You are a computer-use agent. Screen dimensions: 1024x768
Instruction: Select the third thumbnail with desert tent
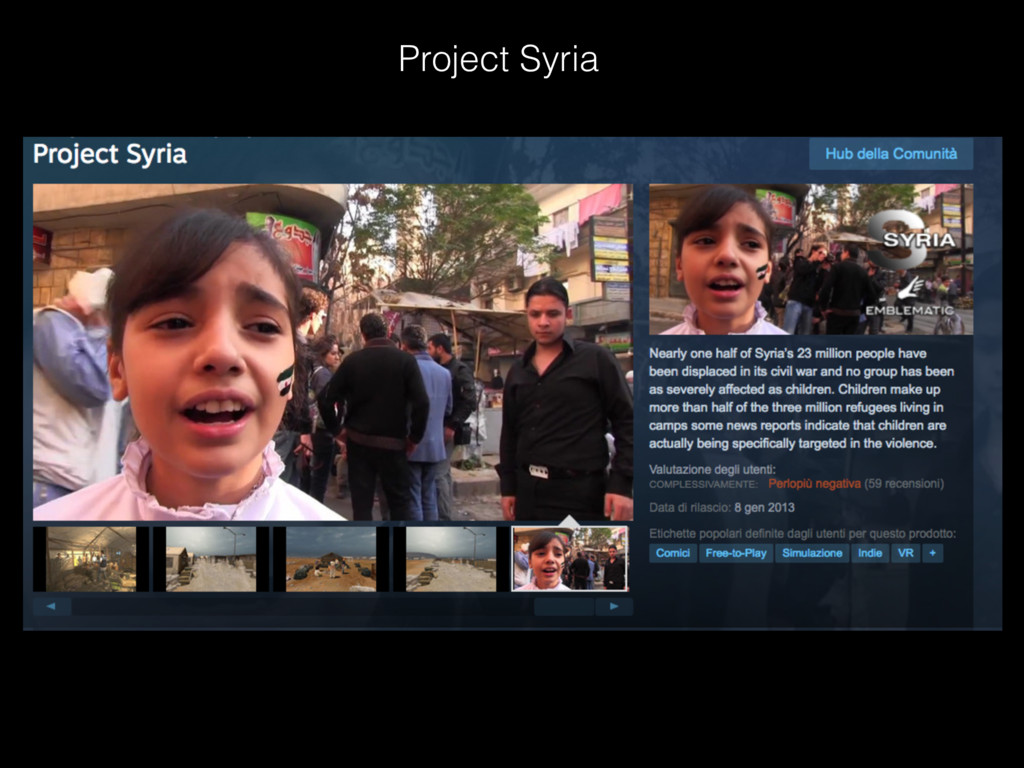point(330,559)
